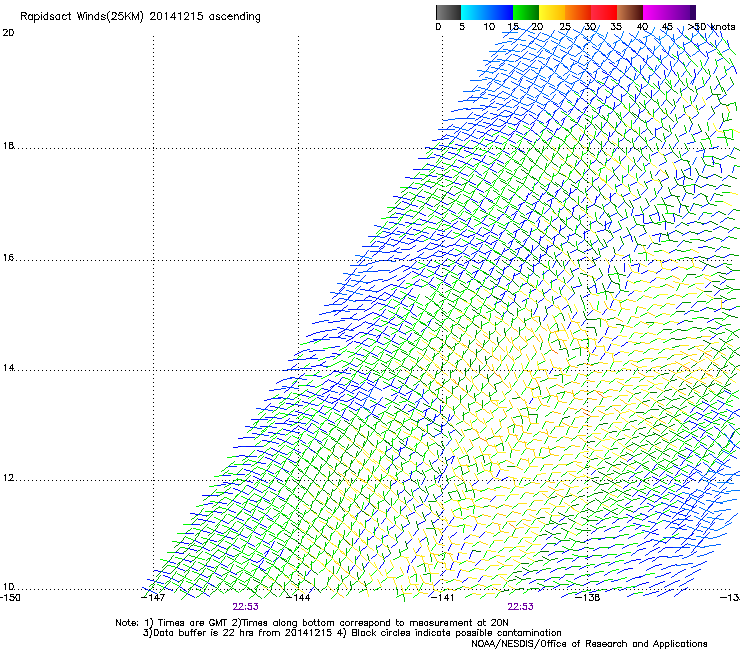
Task: Click the cyan-blue 5-15 knots color bar segment
Action: tap(487, 12)
